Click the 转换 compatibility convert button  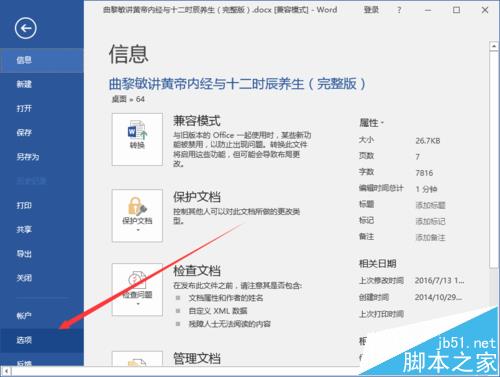tap(137, 139)
